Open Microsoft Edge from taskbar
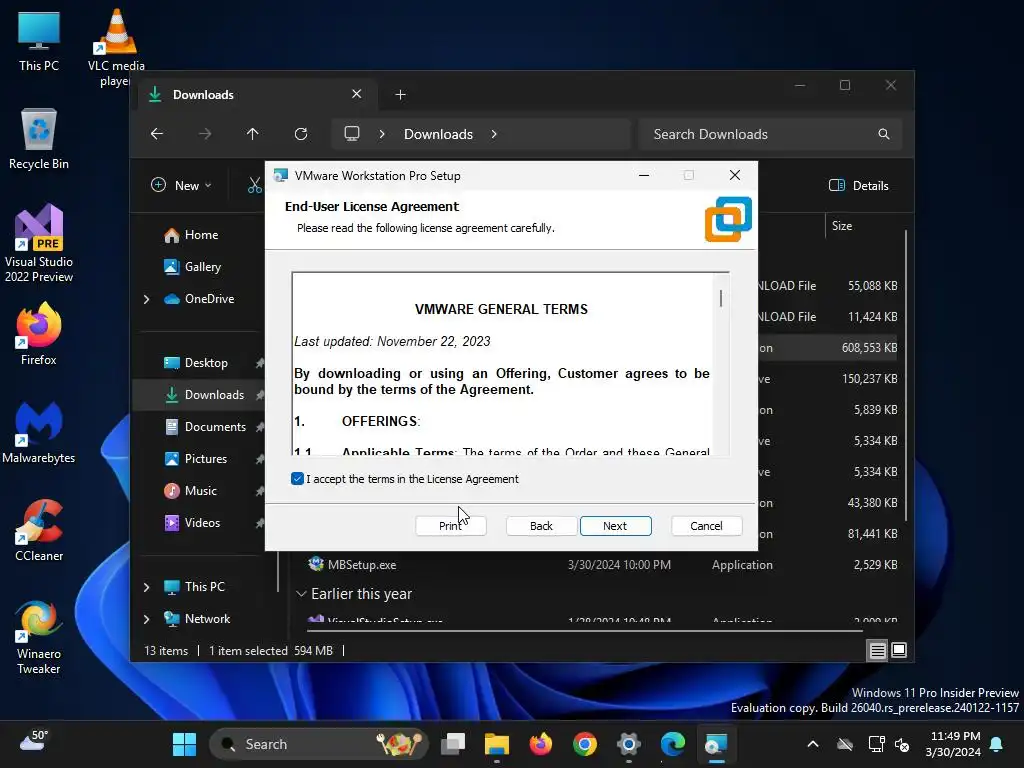 tap(673, 744)
